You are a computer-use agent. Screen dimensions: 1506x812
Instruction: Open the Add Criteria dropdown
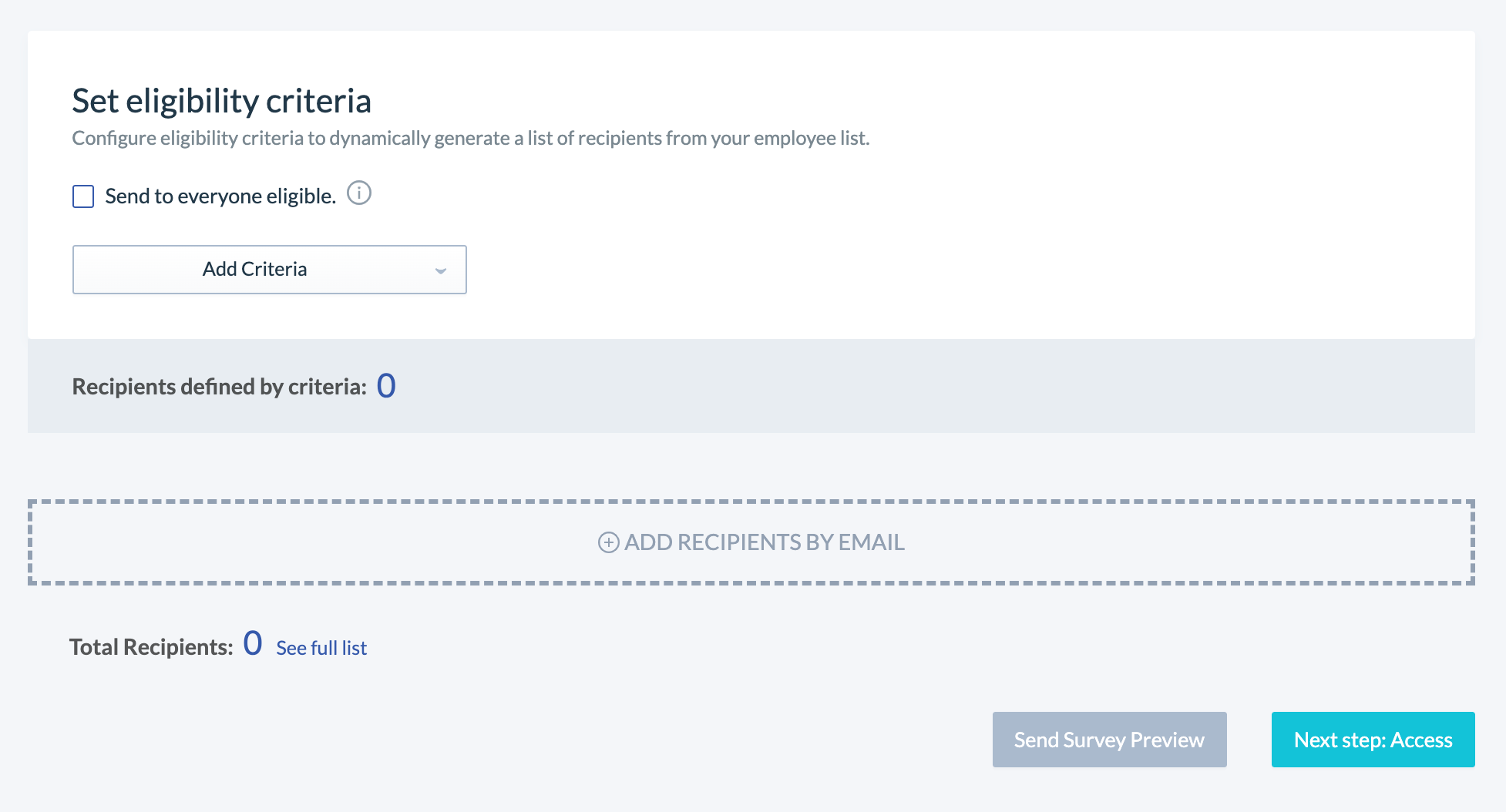pos(270,270)
